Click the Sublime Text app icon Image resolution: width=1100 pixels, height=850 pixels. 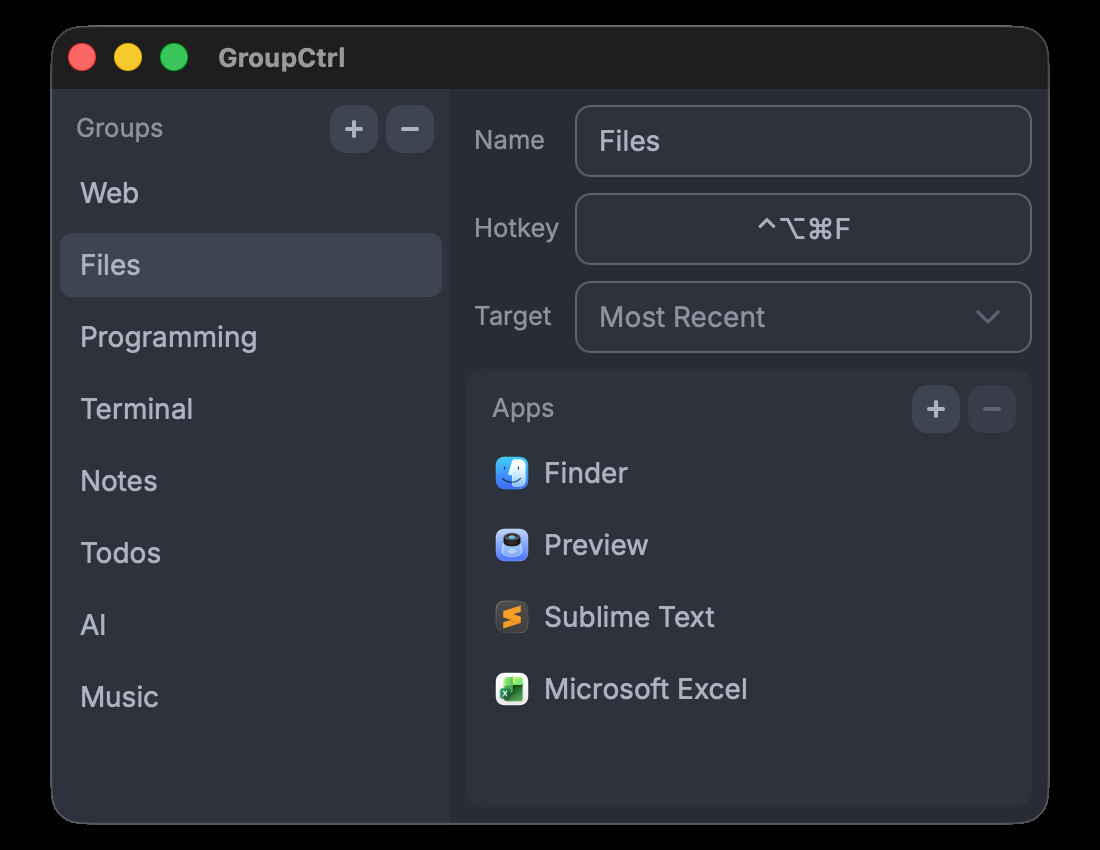pos(512,617)
